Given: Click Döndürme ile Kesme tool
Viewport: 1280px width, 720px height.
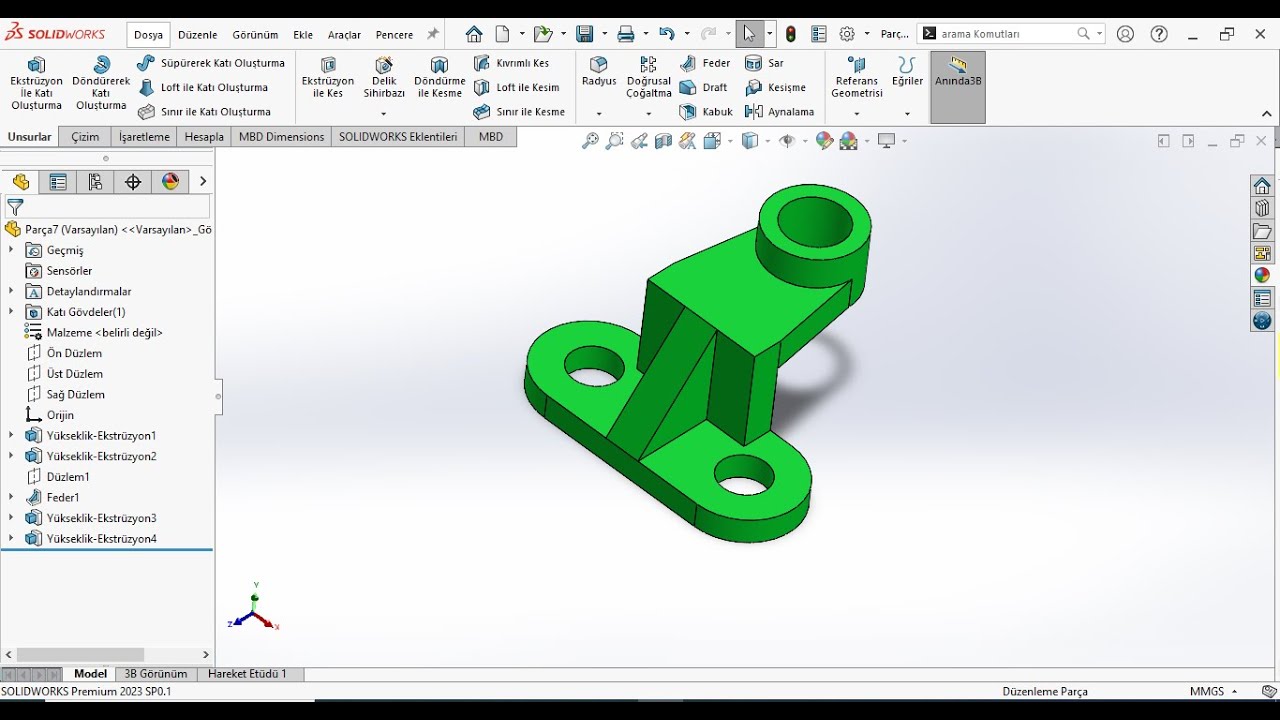Looking at the screenshot, I should tap(439, 78).
